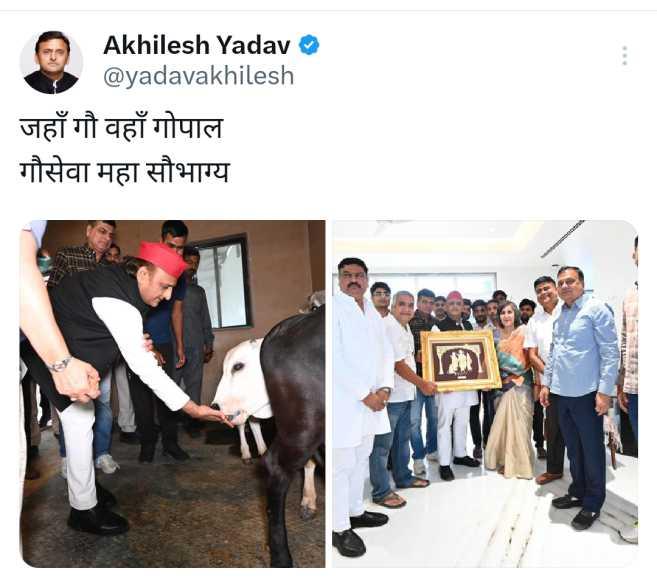Select the tweet line गौसेवा महा सौभाग्य
657x585 pixels.
tap(125, 172)
